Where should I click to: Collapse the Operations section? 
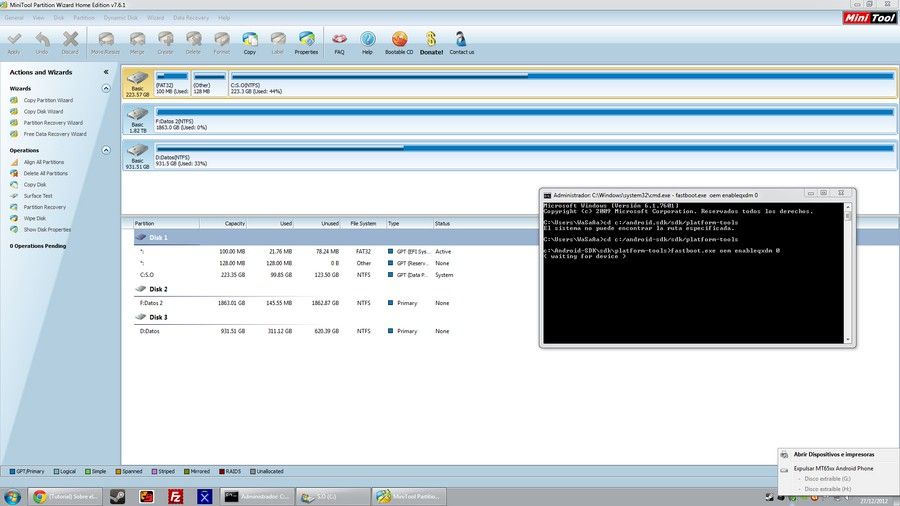[x=106, y=150]
